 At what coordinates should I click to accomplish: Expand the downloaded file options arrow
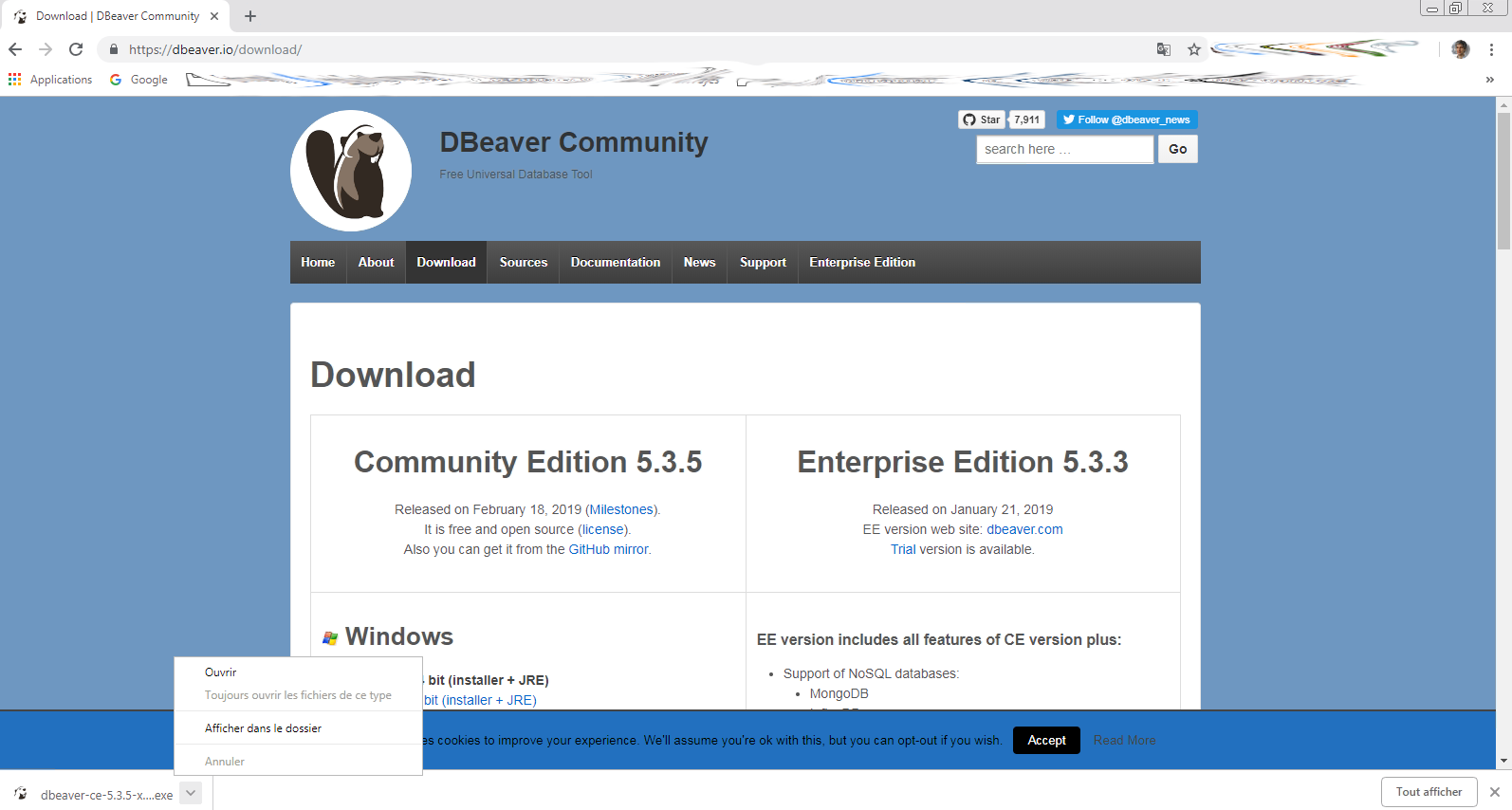click(x=191, y=793)
